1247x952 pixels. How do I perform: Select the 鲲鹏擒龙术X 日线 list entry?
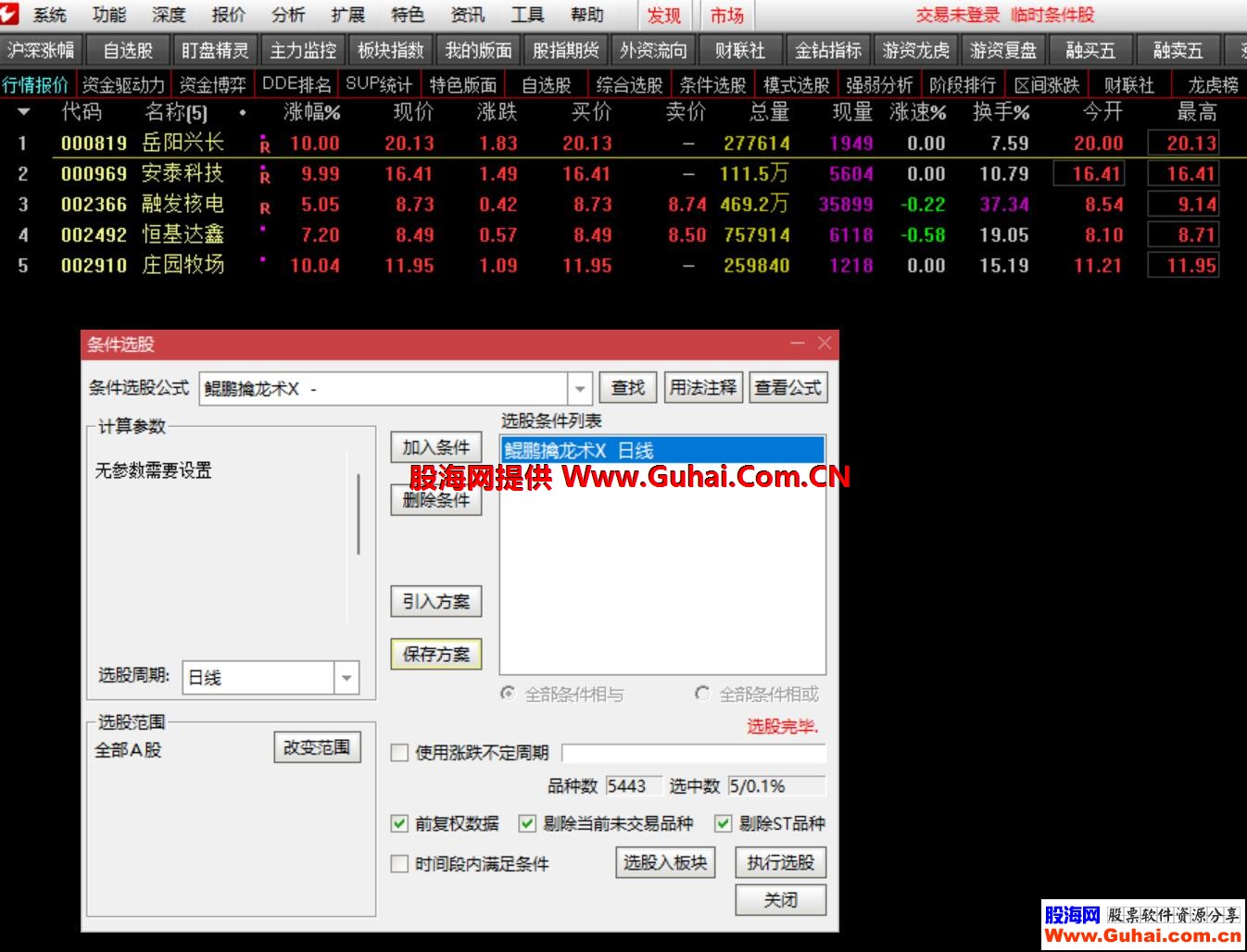click(661, 451)
